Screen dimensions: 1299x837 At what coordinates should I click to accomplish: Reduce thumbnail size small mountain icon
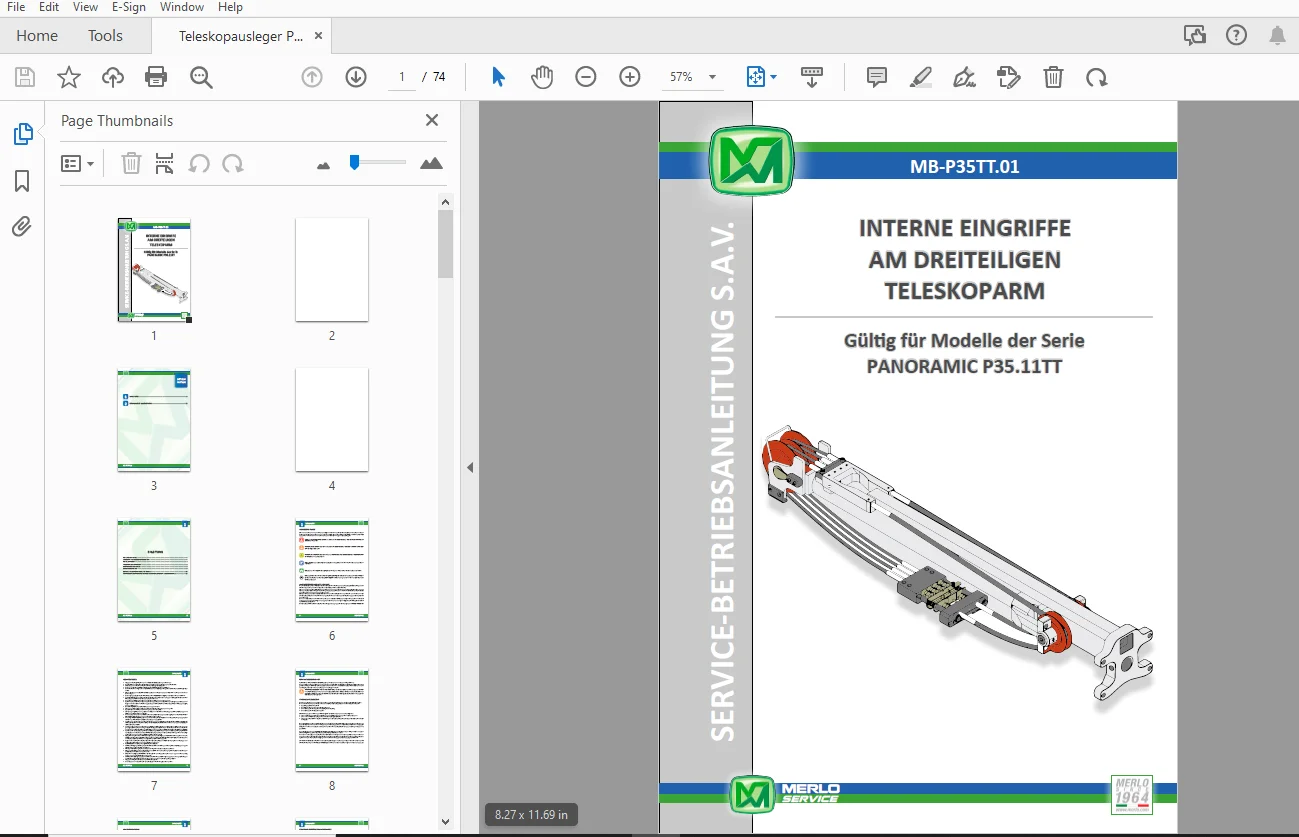pos(323,165)
